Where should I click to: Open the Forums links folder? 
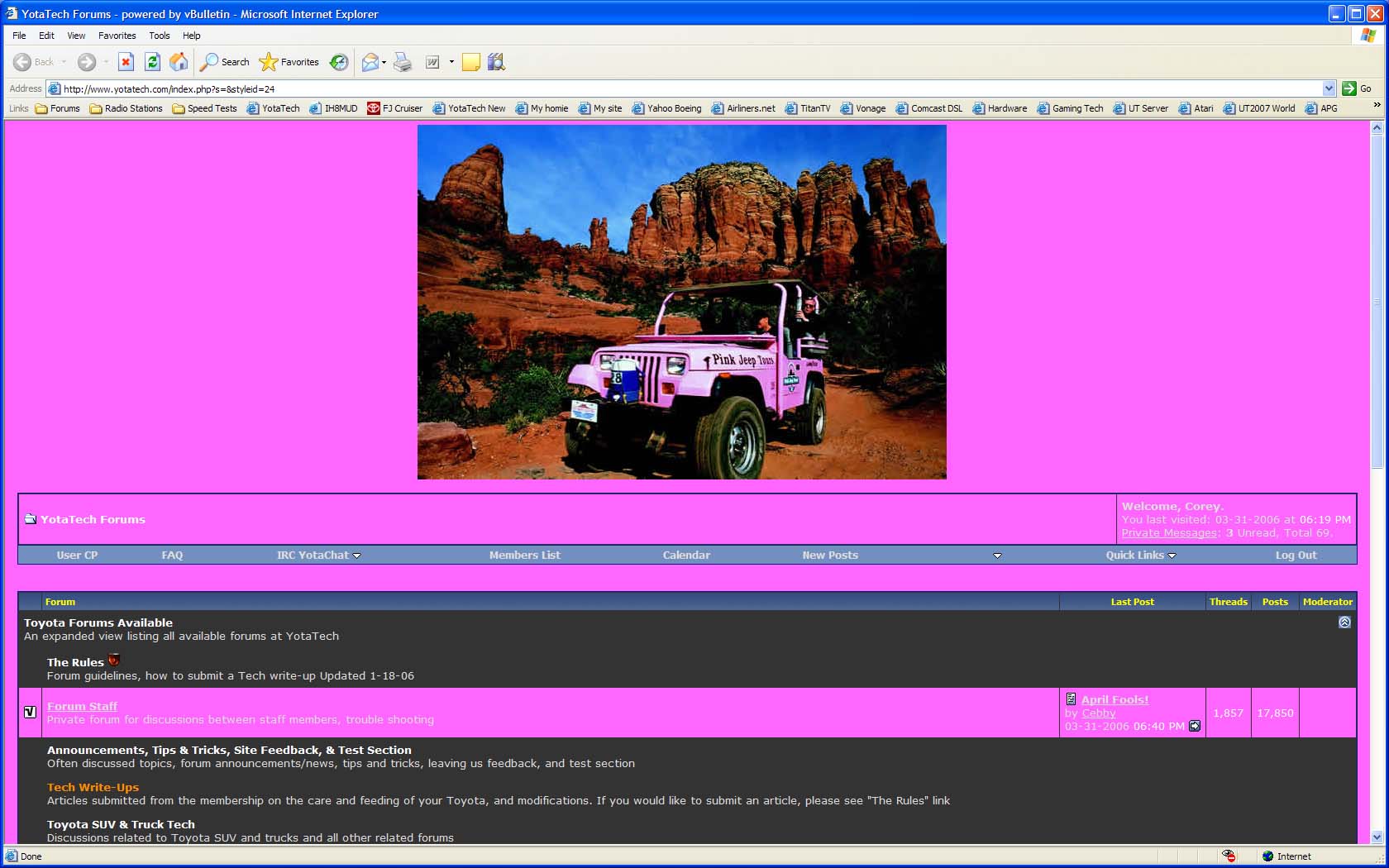[57, 108]
